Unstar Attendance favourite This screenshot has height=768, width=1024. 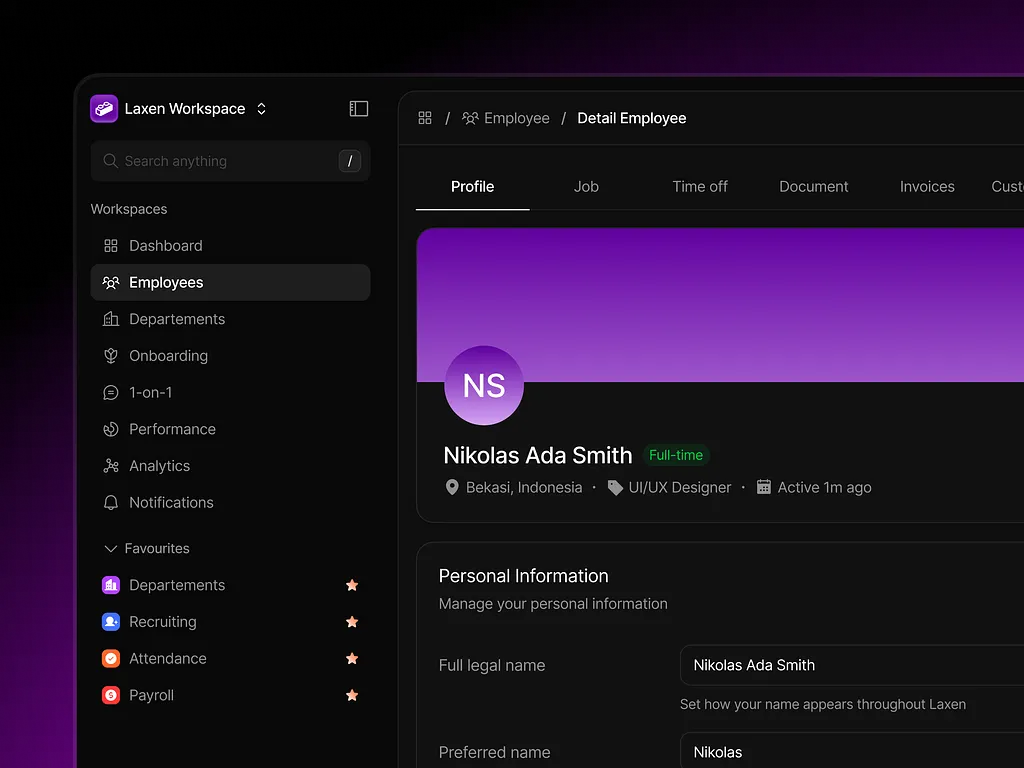352,658
